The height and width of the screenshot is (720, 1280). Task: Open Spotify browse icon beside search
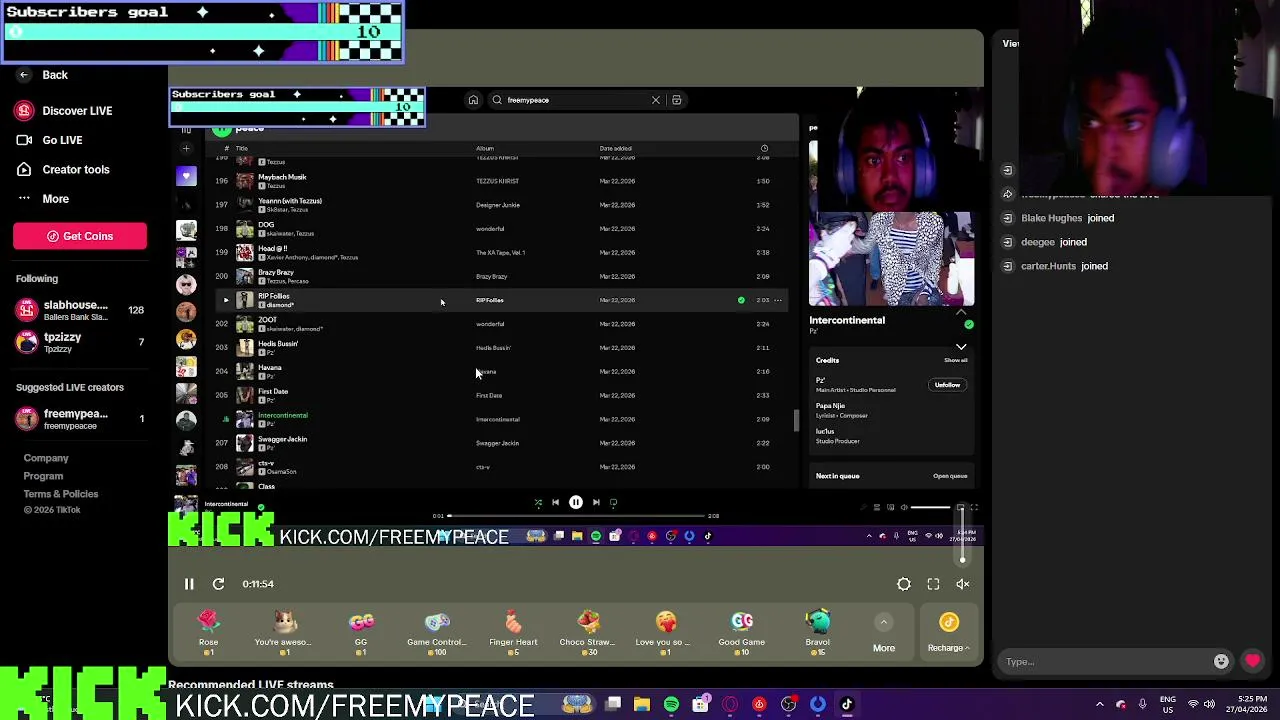click(677, 100)
